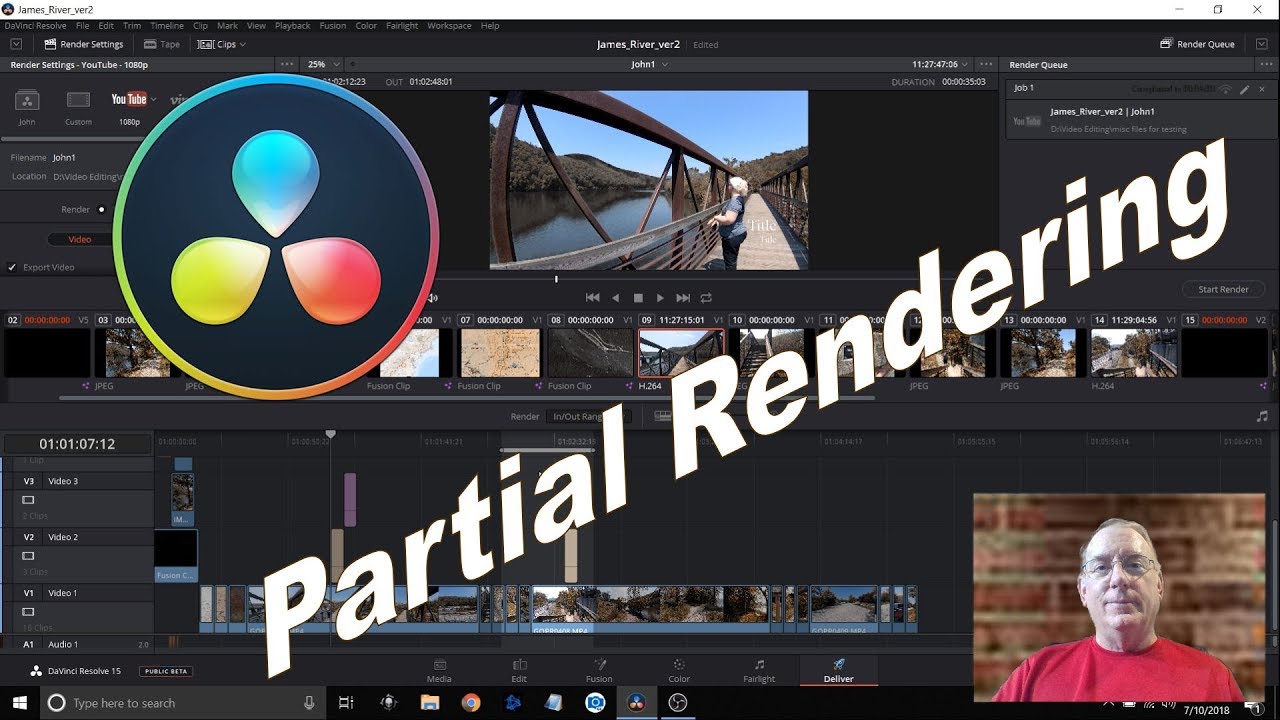The image size is (1280, 720).
Task: Edit Job 1 with the pencil icon
Action: [x=1244, y=89]
